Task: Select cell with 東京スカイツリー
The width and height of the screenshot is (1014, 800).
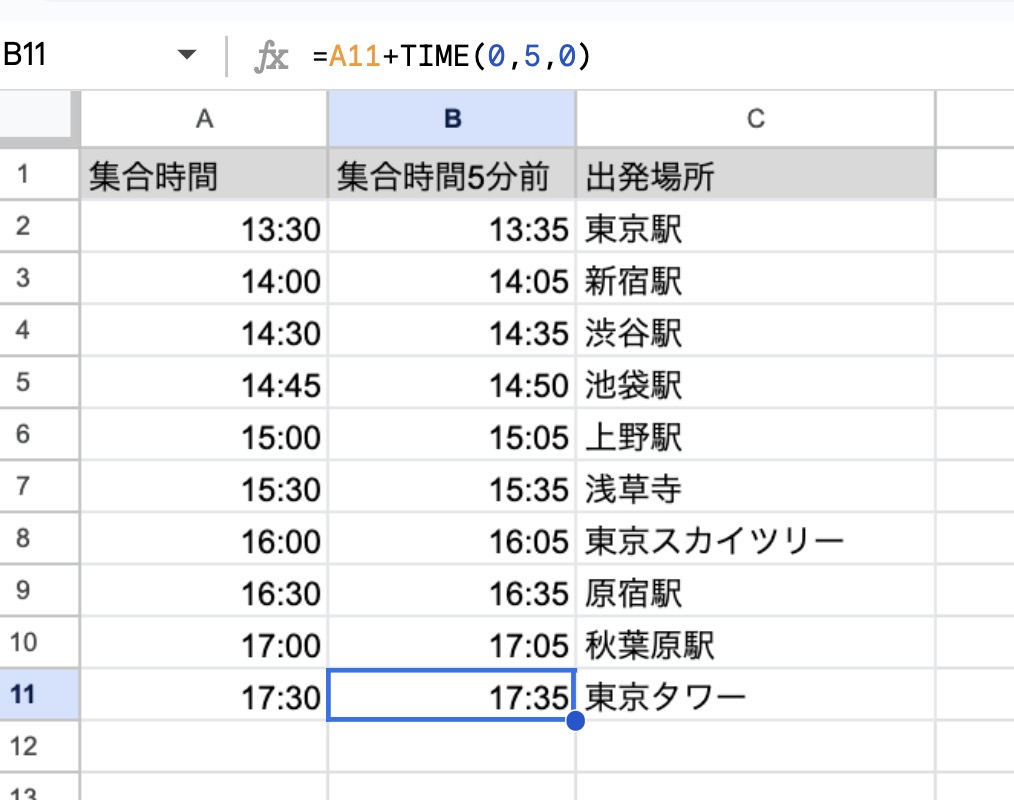Action: pos(755,540)
